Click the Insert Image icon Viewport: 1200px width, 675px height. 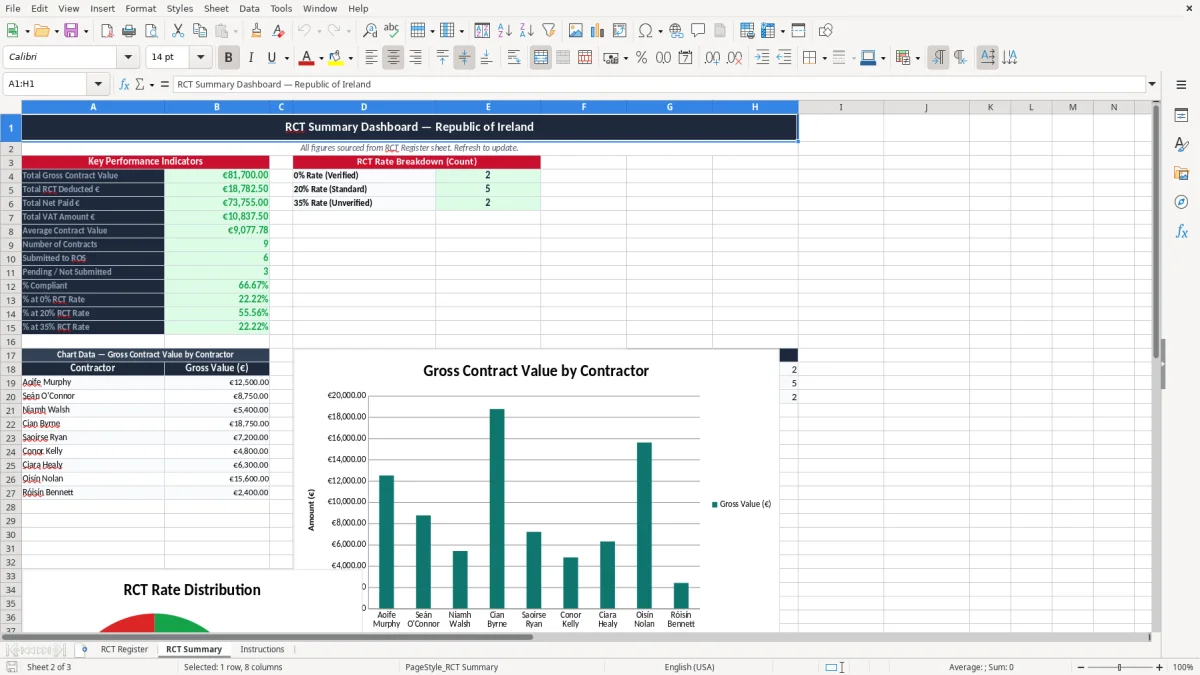coord(575,31)
